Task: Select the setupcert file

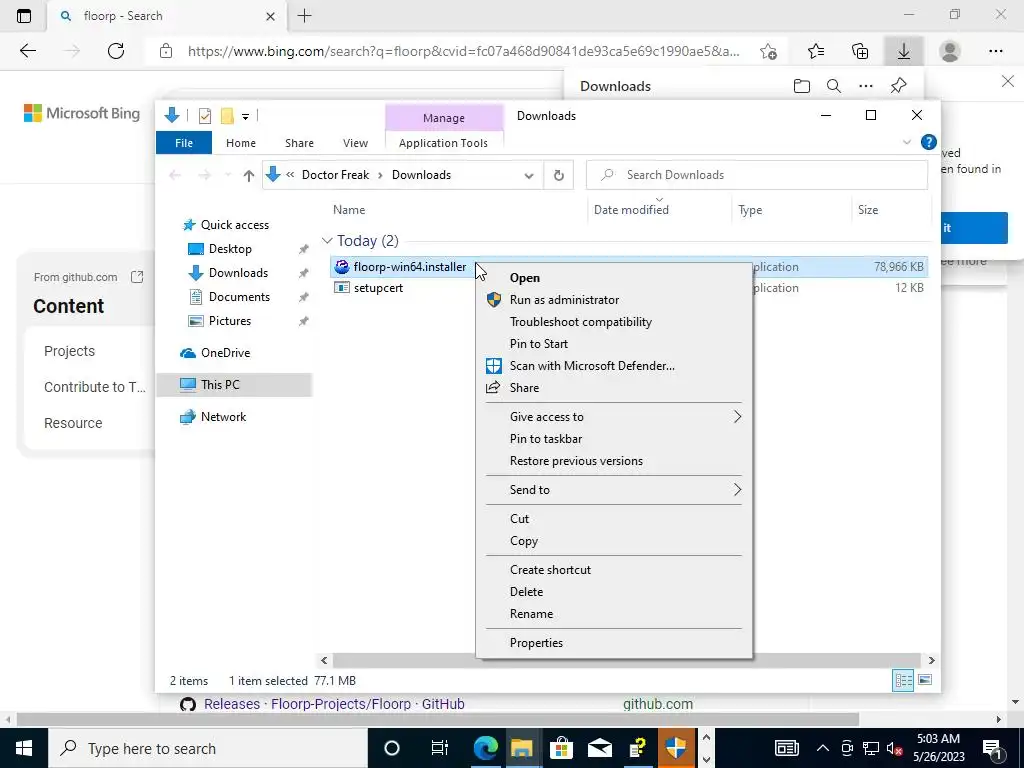Action: [x=378, y=288]
